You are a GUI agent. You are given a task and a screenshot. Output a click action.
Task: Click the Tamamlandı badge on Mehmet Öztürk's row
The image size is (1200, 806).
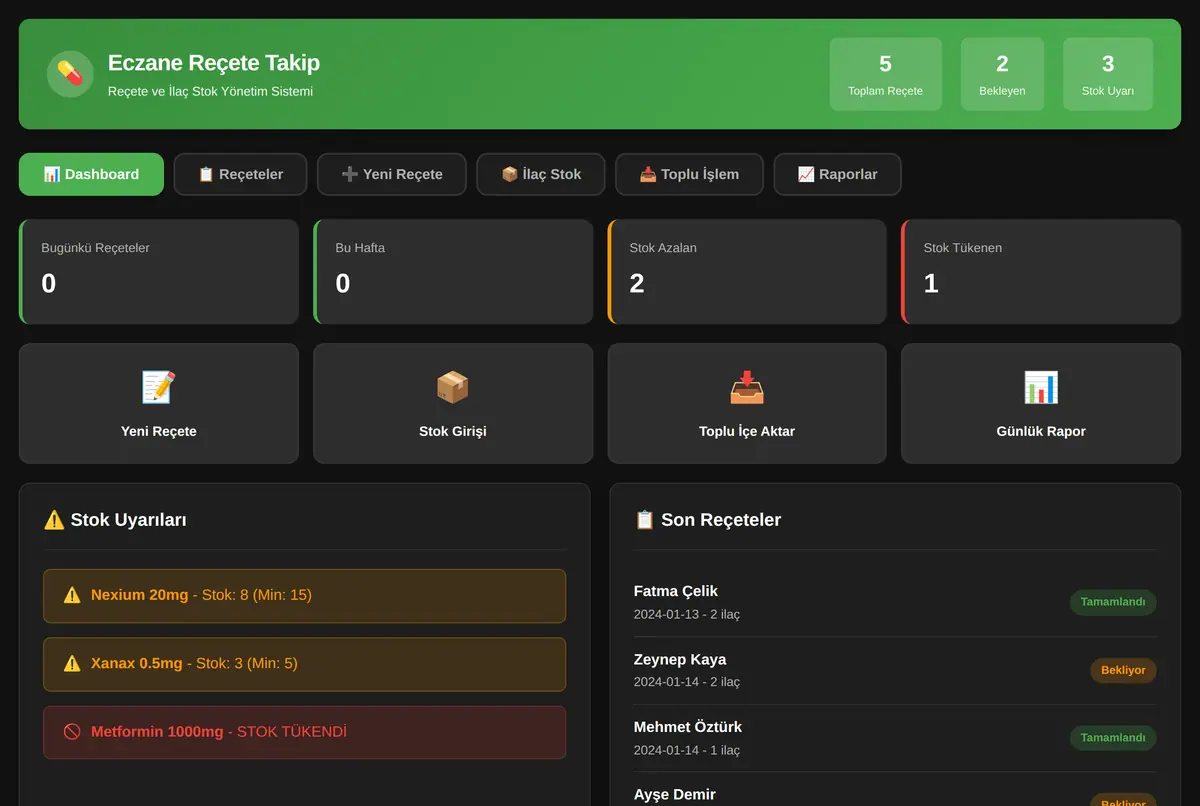point(1113,738)
